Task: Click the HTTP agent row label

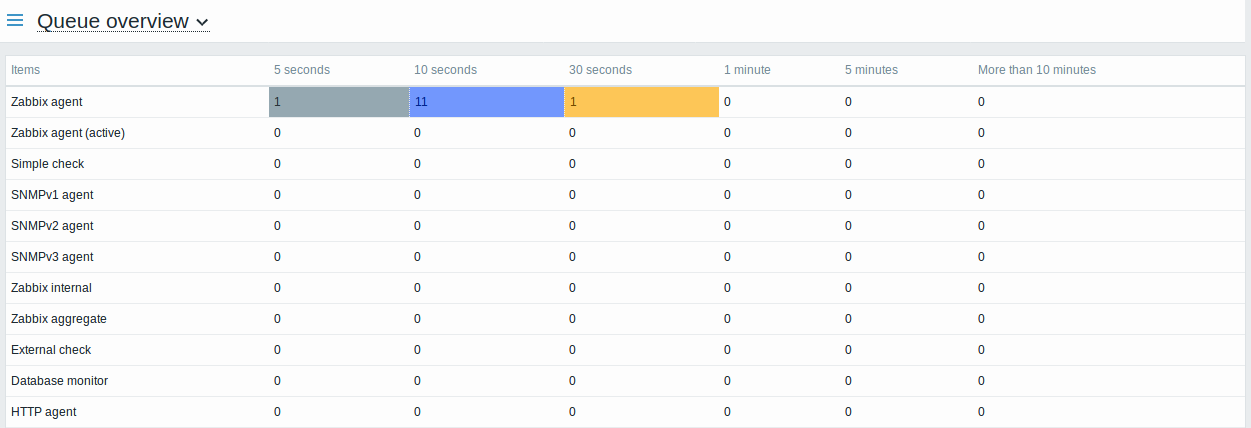Action: [43, 412]
